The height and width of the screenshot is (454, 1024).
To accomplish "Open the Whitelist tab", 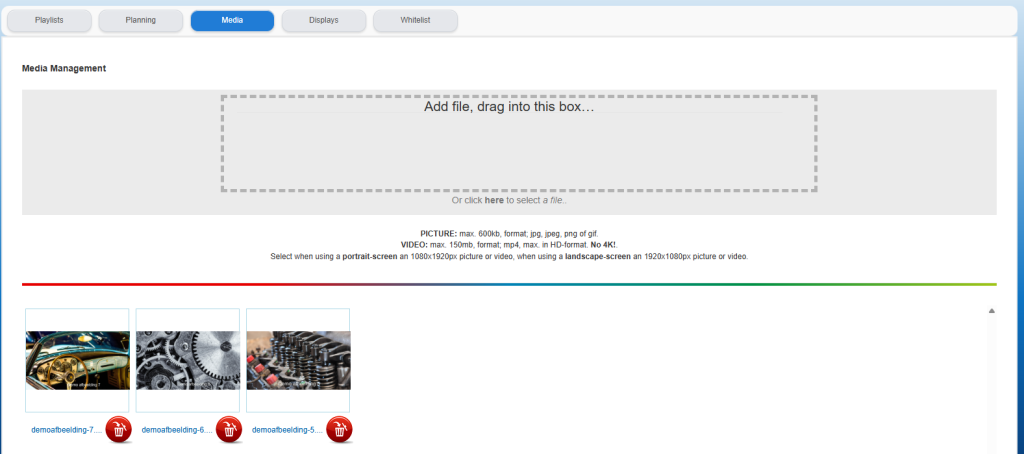I will pos(415,20).
